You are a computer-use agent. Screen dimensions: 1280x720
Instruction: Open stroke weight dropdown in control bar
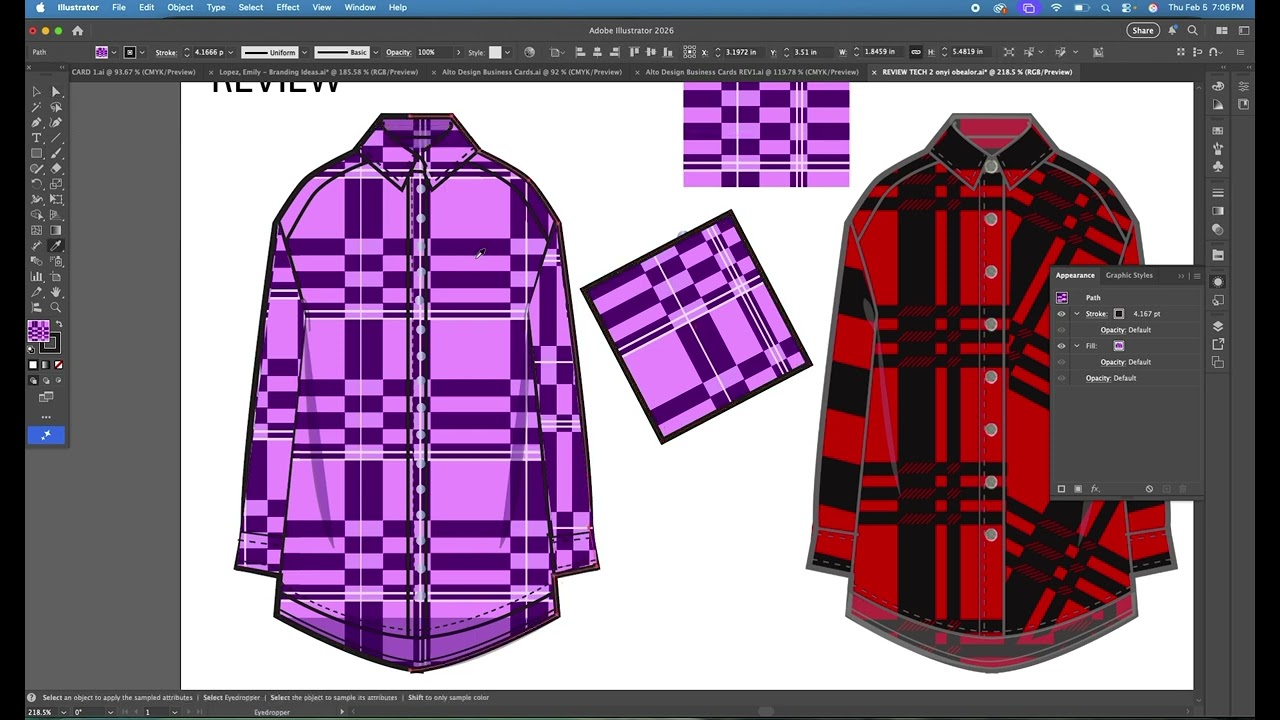[231, 52]
